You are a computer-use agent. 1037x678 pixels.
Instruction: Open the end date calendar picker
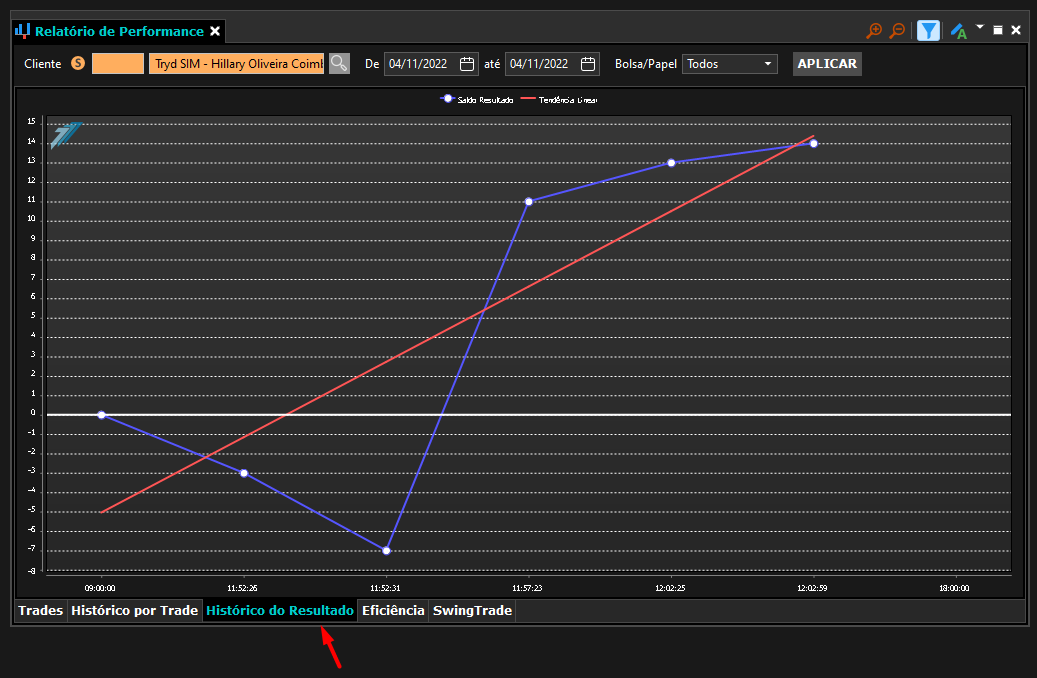(588, 64)
